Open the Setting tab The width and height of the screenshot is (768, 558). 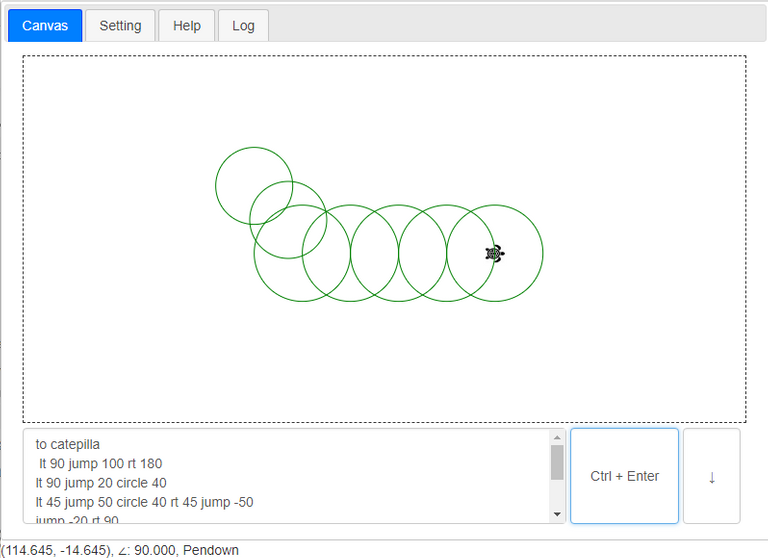pyautogui.click(x=120, y=26)
